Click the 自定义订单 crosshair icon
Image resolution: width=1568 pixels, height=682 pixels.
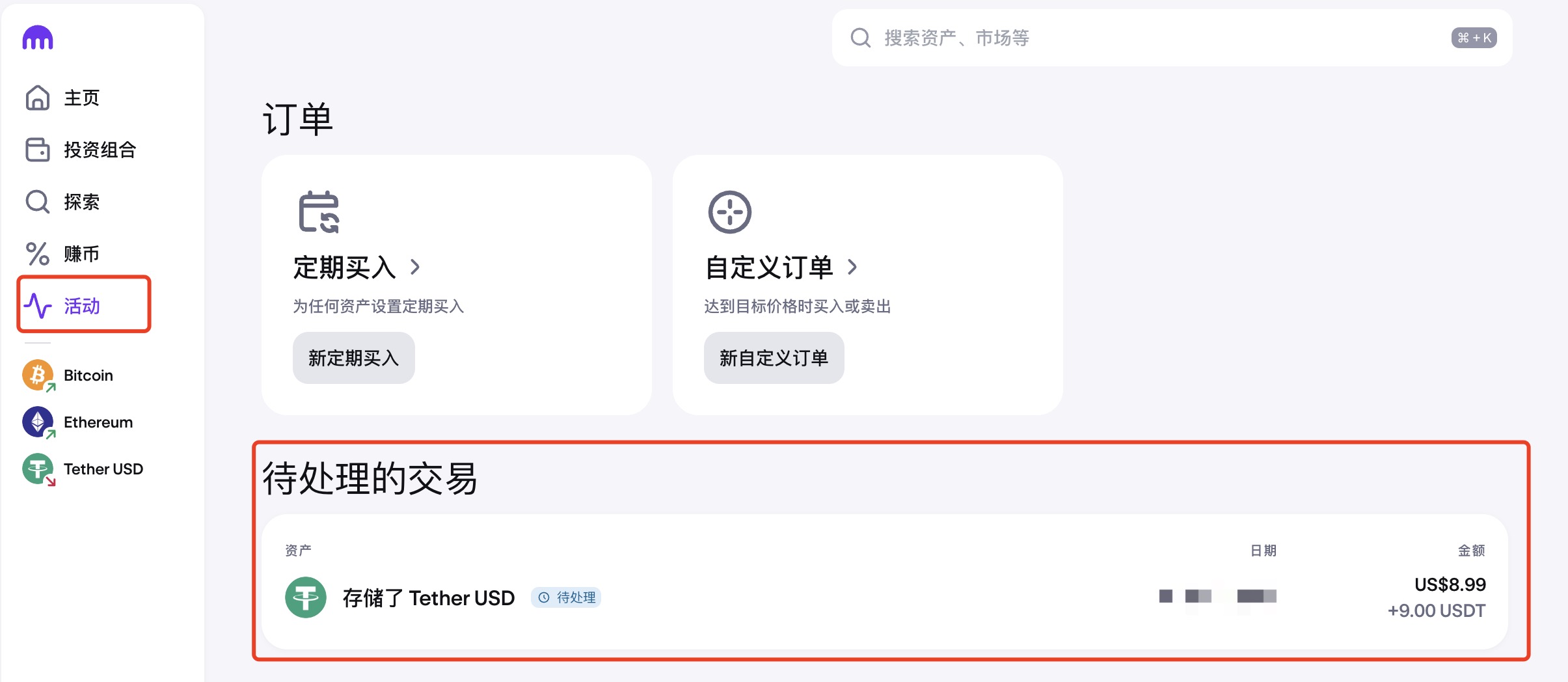click(729, 211)
